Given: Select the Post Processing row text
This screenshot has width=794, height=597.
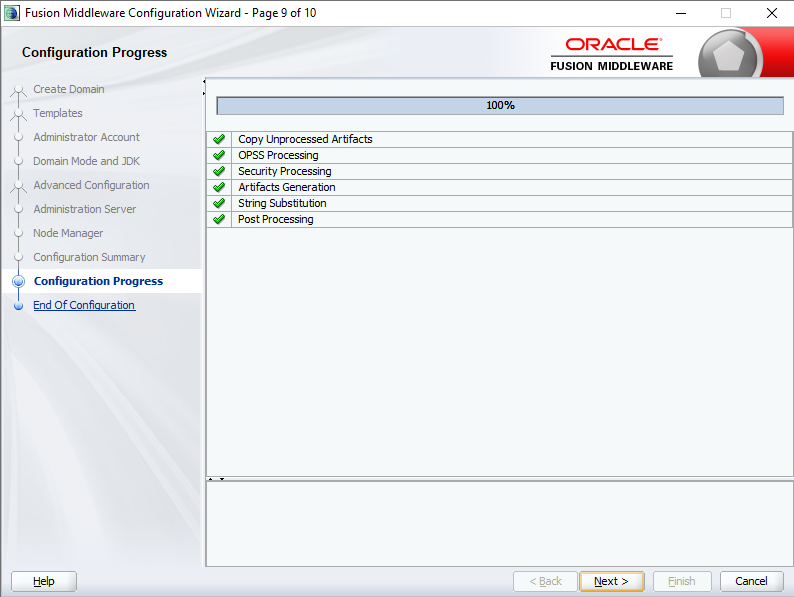Looking at the screenshot, I should pos(275,219).
